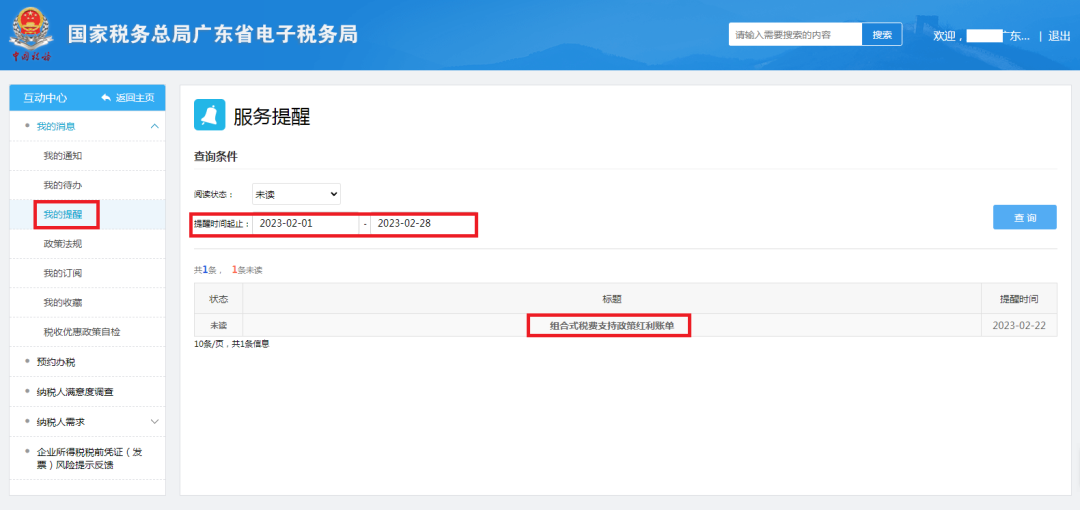This screenshot has height=510, width=1080.
Task: Click the bell icon next to 服务提醒
Action: (x=207, y=114)
